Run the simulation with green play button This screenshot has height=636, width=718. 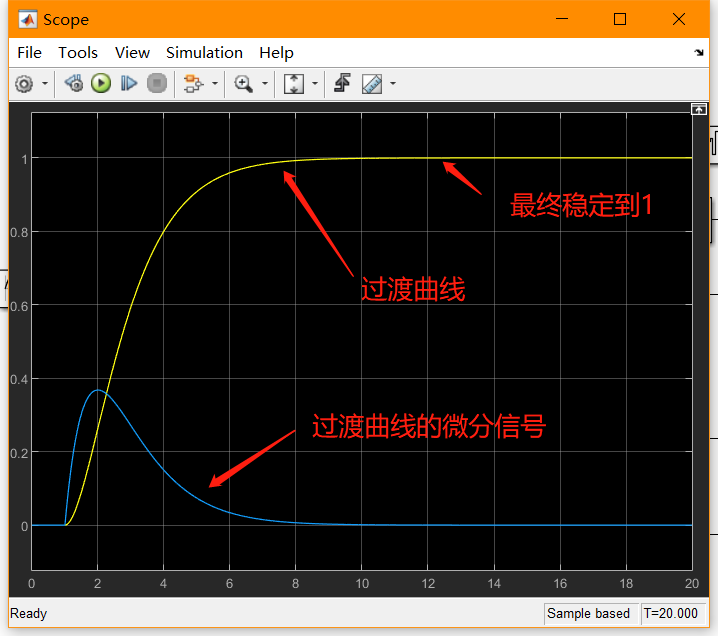(x=101, y=84)
